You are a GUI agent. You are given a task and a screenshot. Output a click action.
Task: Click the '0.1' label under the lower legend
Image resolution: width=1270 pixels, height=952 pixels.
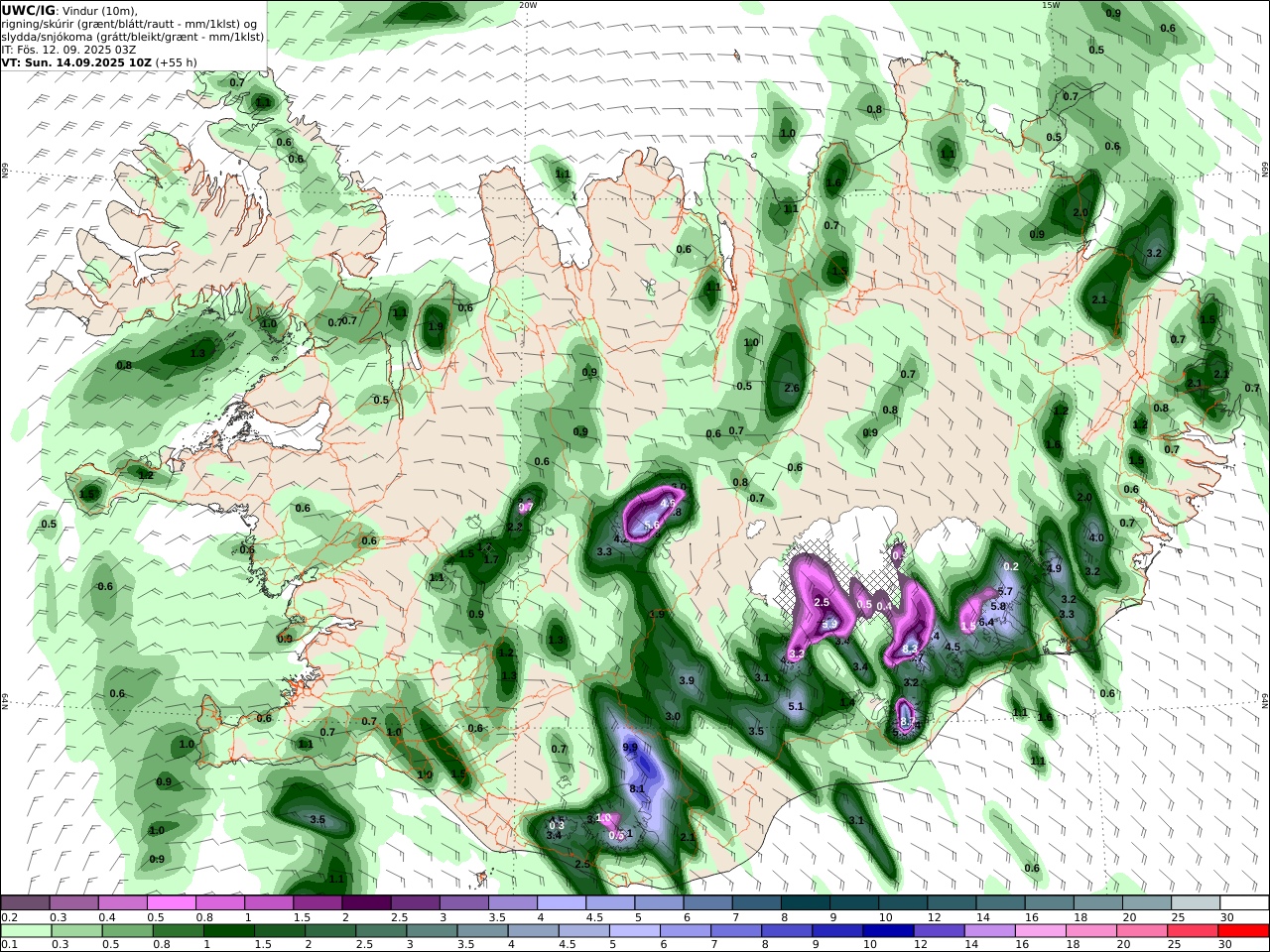[x=8, y=945]
